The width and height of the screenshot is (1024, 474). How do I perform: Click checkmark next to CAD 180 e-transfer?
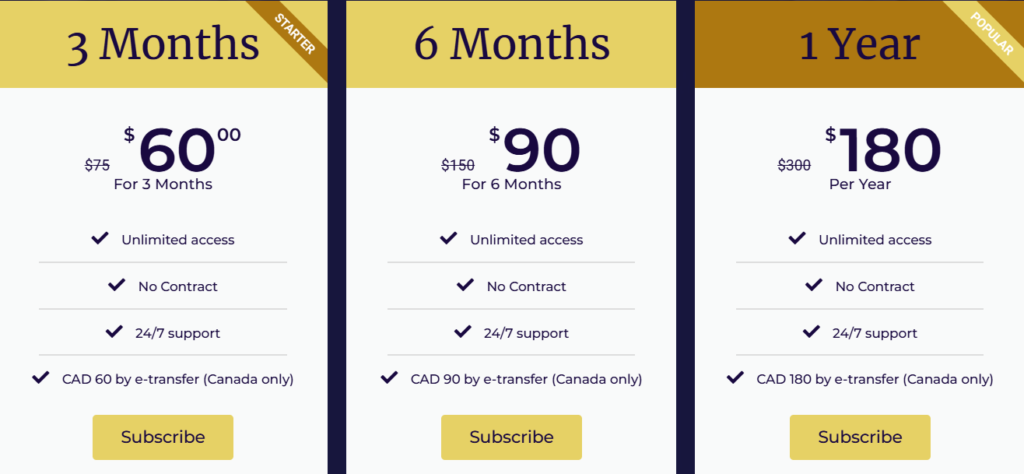tap(735, 378)
